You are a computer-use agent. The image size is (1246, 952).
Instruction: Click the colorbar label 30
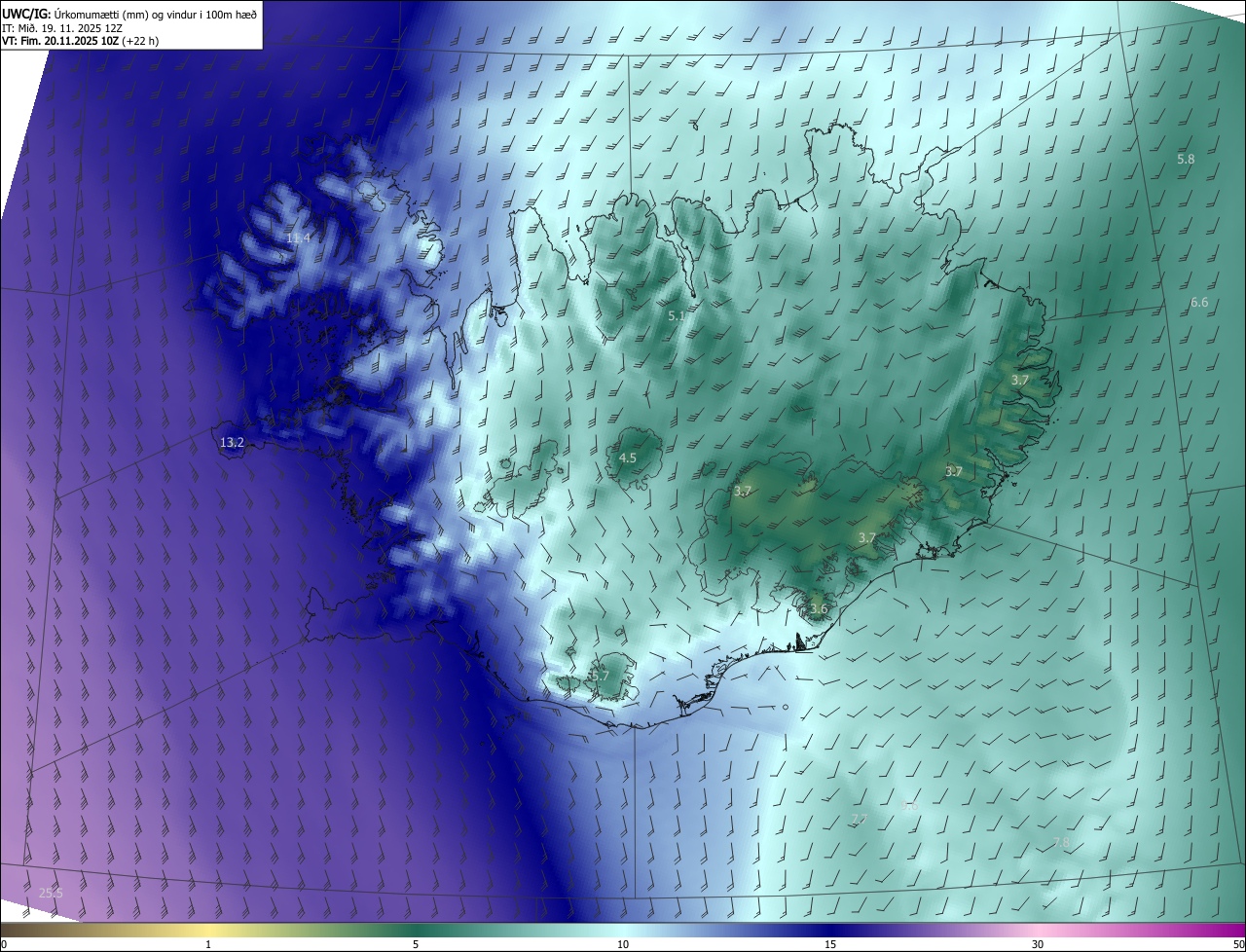[x=1038, y=944]
